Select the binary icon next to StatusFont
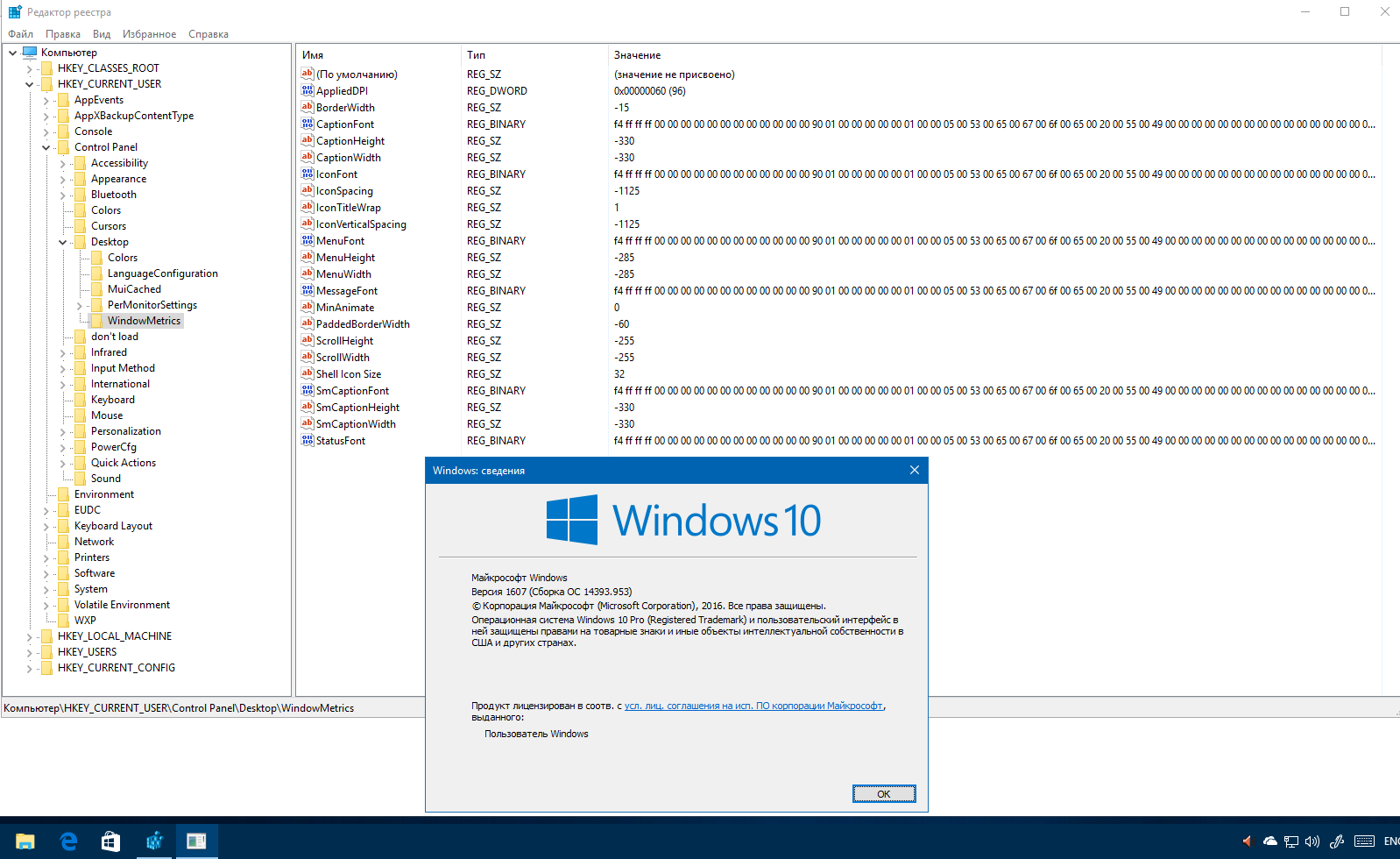The image size is (1400, 859). tap(308, 440)
